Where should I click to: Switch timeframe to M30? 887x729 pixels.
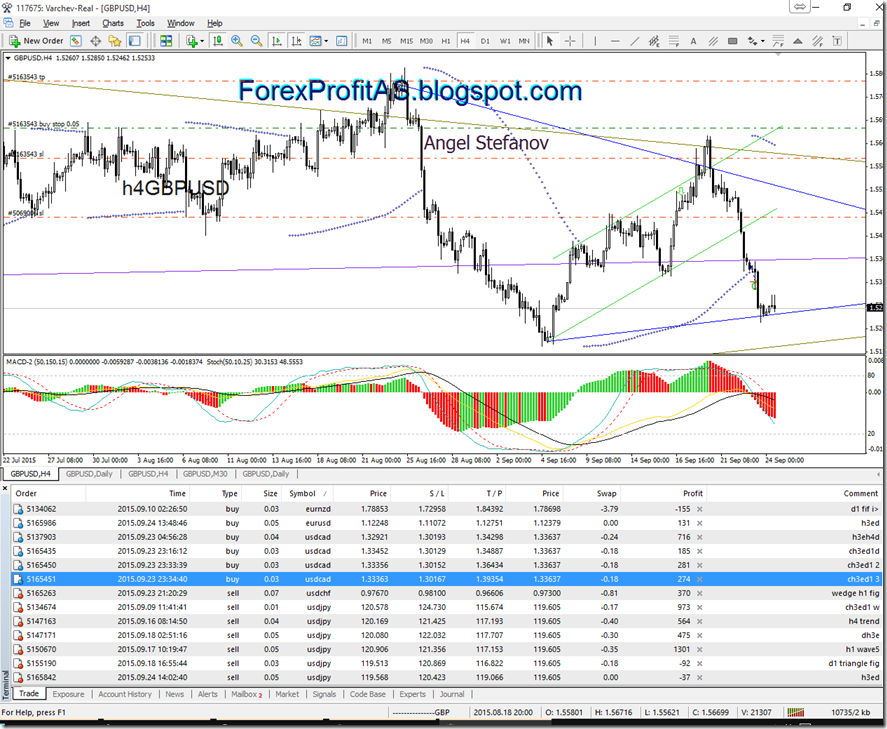pyautogui.click(x=426, y=41)
